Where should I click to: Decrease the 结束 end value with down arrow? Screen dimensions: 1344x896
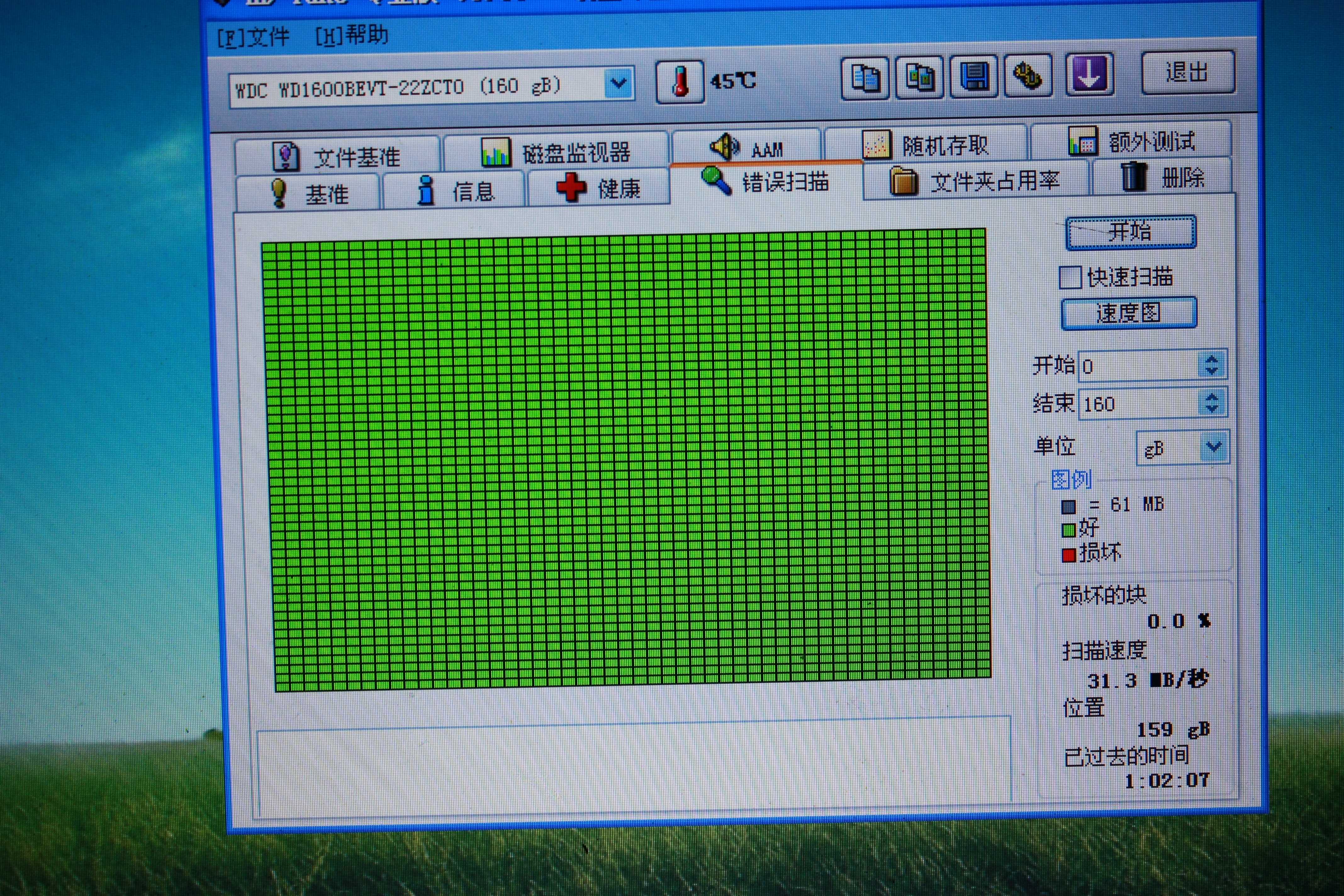(x=1212, y=410)
